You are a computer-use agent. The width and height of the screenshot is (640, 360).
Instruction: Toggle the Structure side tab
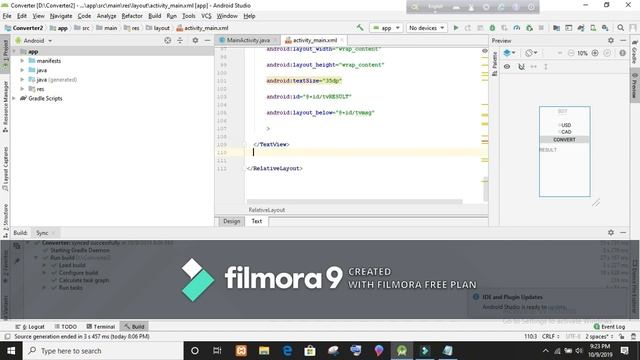click(x=5, y=221)
